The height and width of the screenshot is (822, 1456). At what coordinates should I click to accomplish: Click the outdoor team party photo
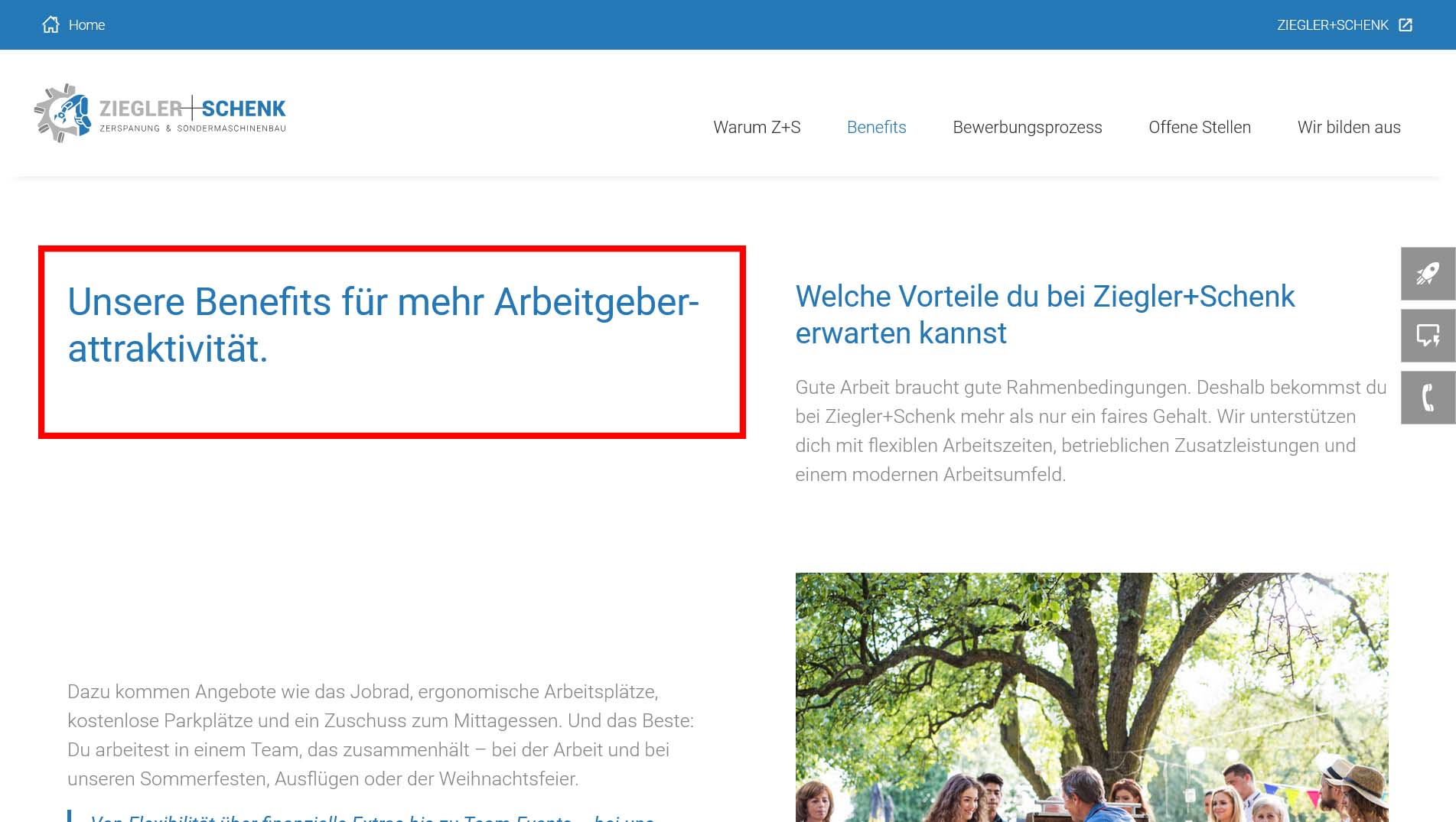click(1091, 696)
